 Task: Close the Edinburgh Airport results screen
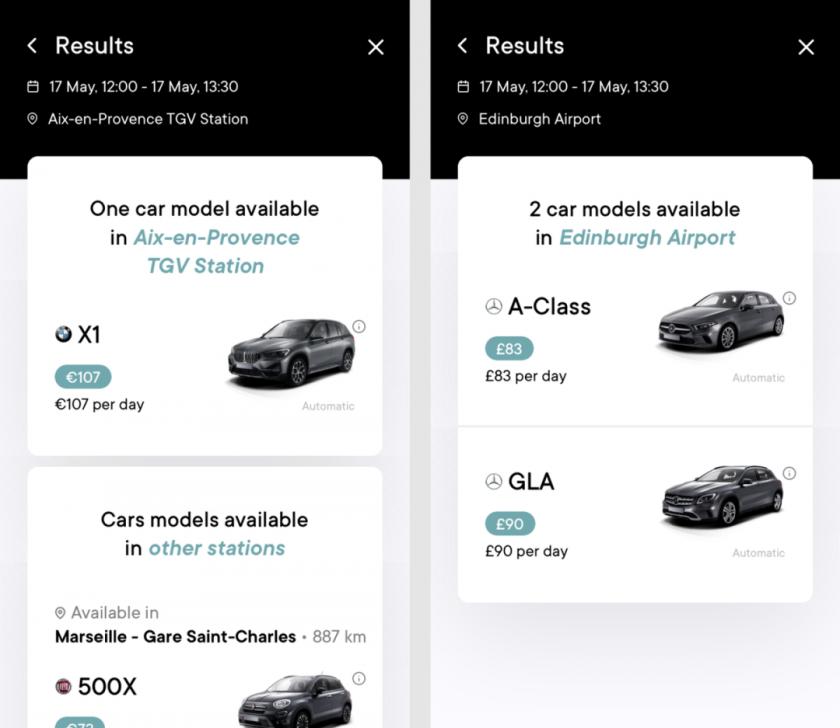click(x=806, y=47)
